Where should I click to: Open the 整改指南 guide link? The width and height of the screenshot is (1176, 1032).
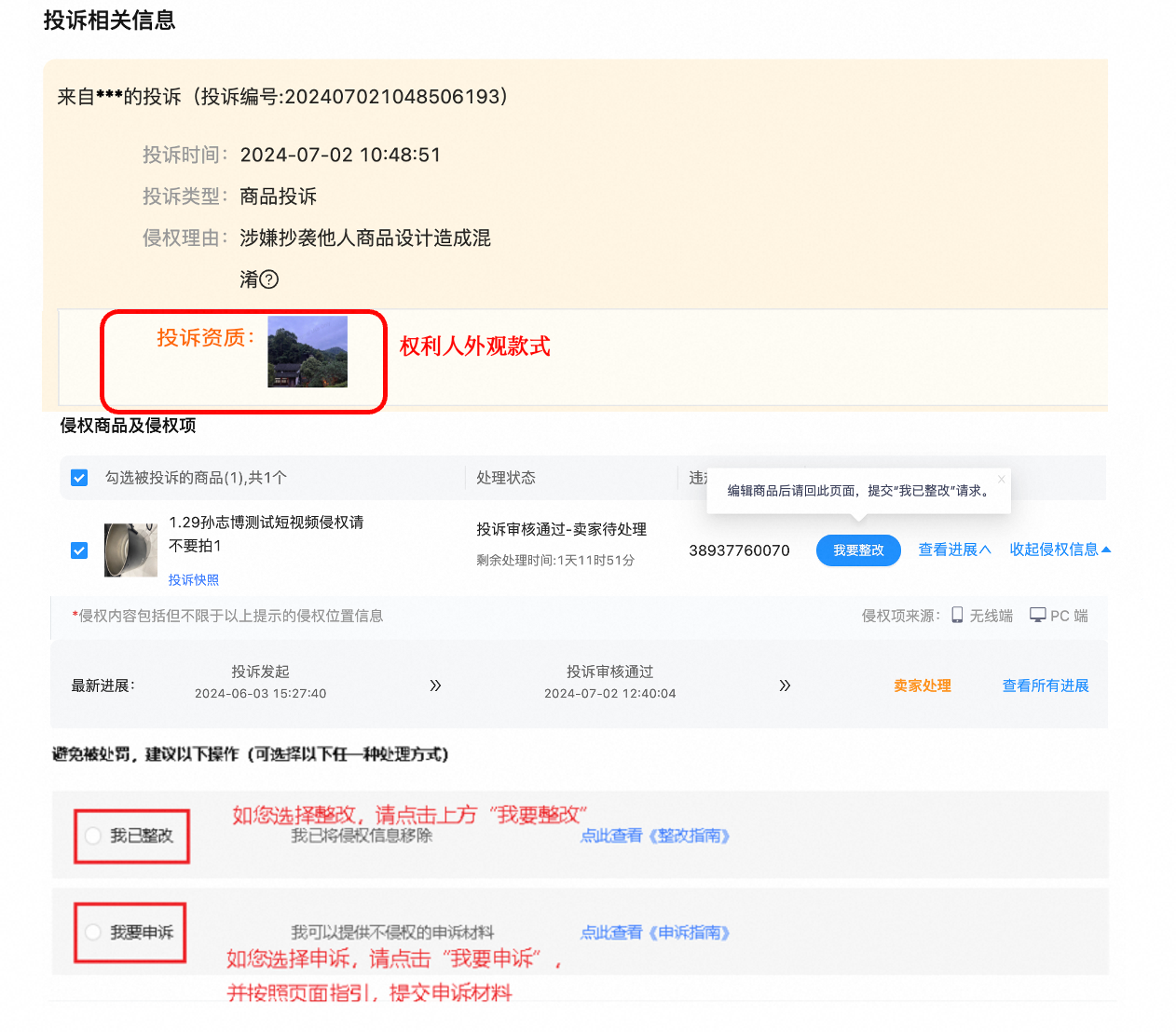[x=655, y=835]
